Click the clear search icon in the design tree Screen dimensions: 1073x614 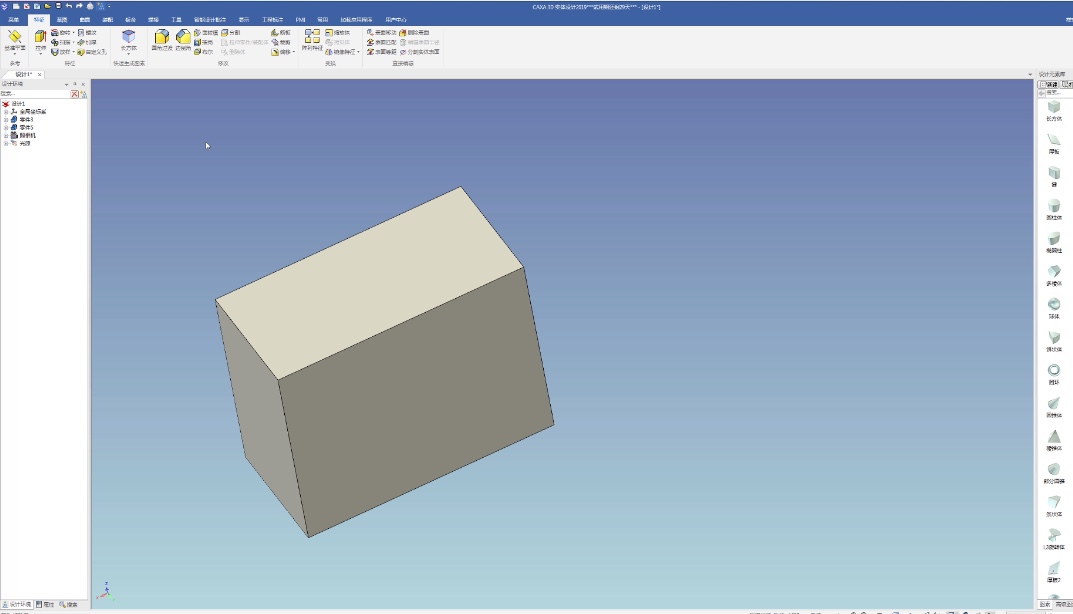coord(75,94)
